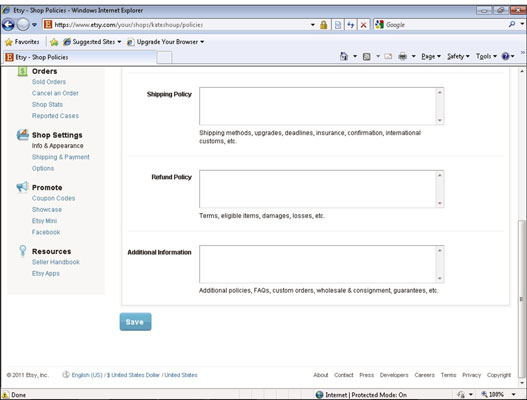Click the blue Save button
This screenshot has height=400, width=527.
(x=135, y=322)
